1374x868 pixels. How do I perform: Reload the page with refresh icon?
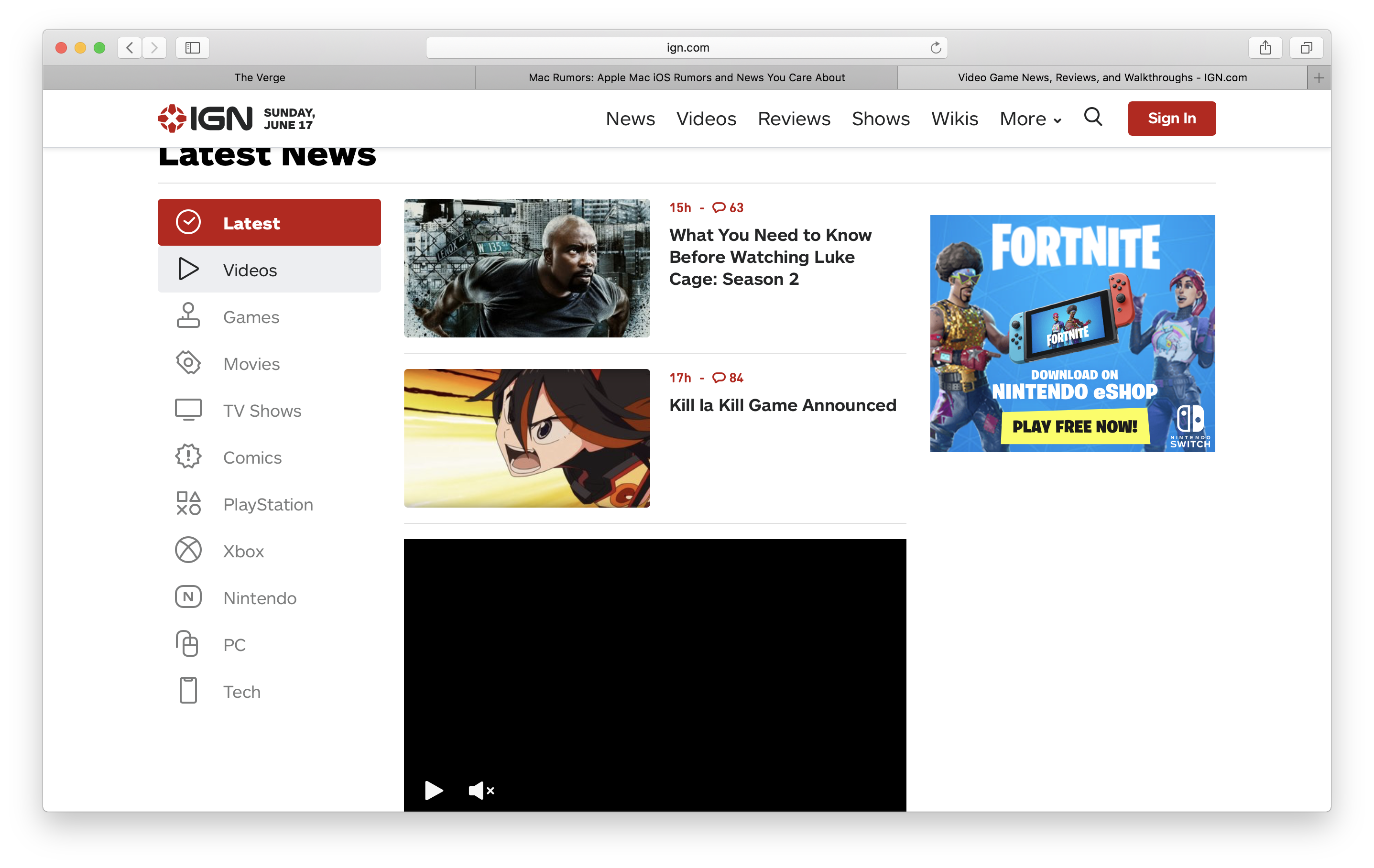(935, 48)
